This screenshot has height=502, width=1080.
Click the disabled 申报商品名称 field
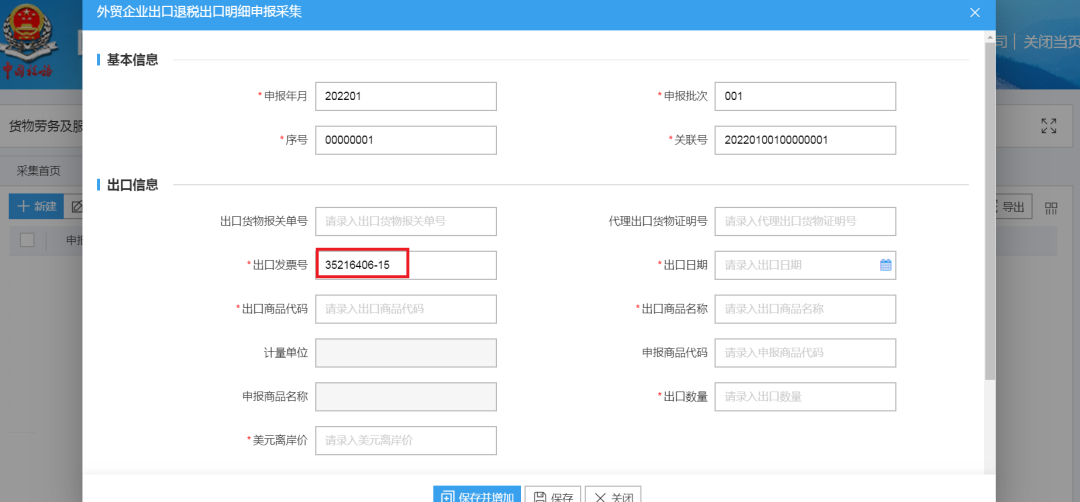coord(406,397)
